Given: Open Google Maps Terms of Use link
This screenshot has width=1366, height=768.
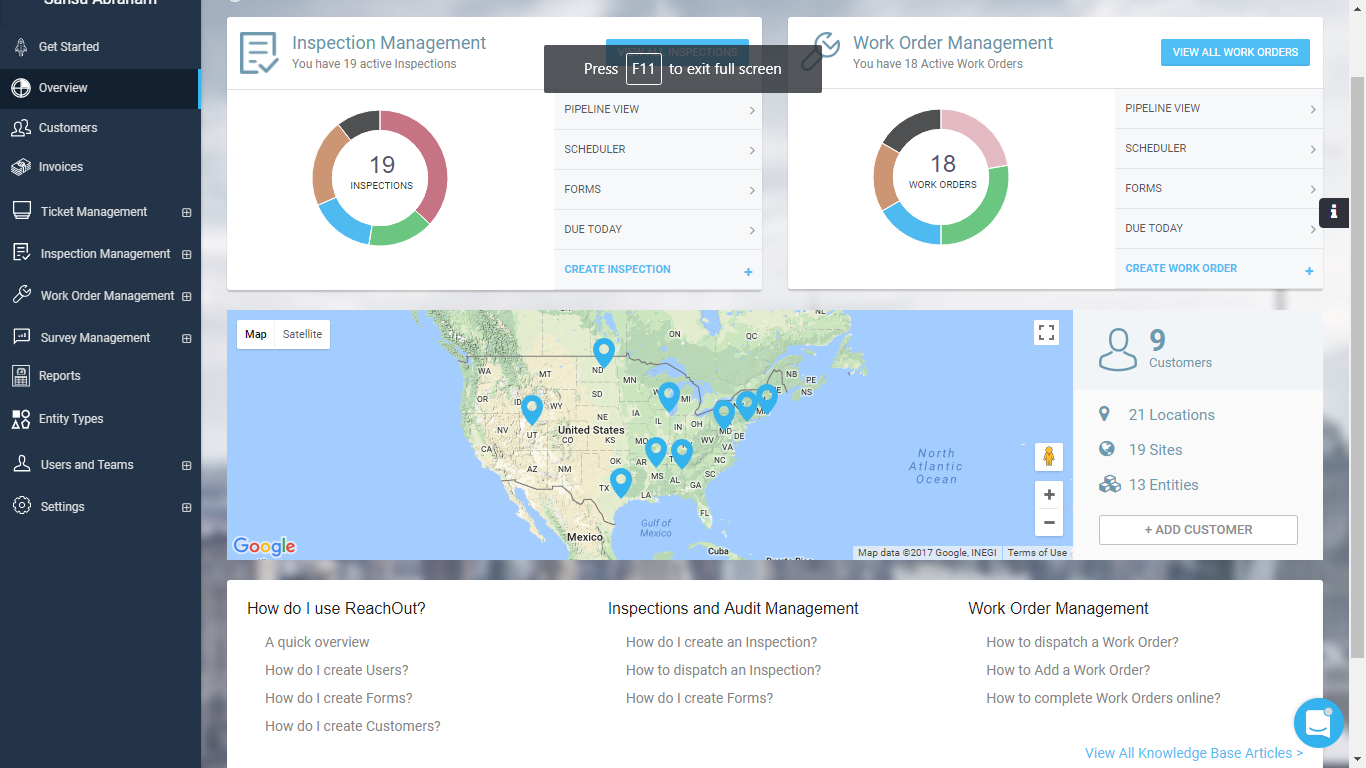Looking at the screenshot, I should (x=1037, y=553).
